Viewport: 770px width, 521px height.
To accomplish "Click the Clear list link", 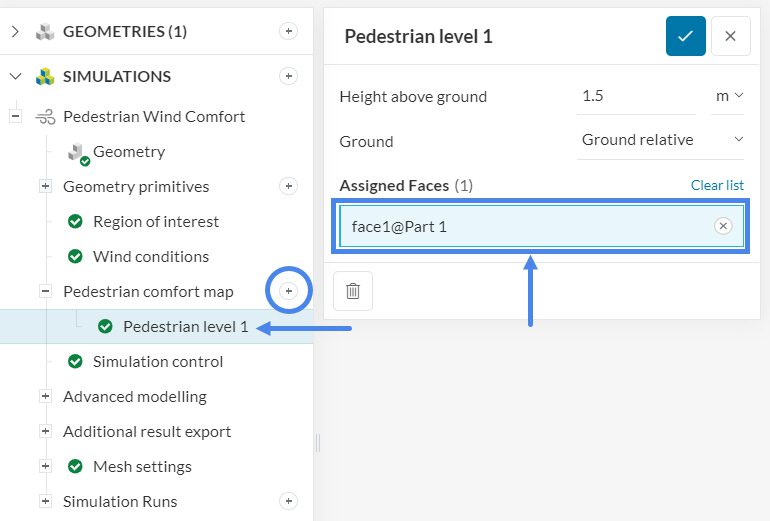I will point(717,185).
